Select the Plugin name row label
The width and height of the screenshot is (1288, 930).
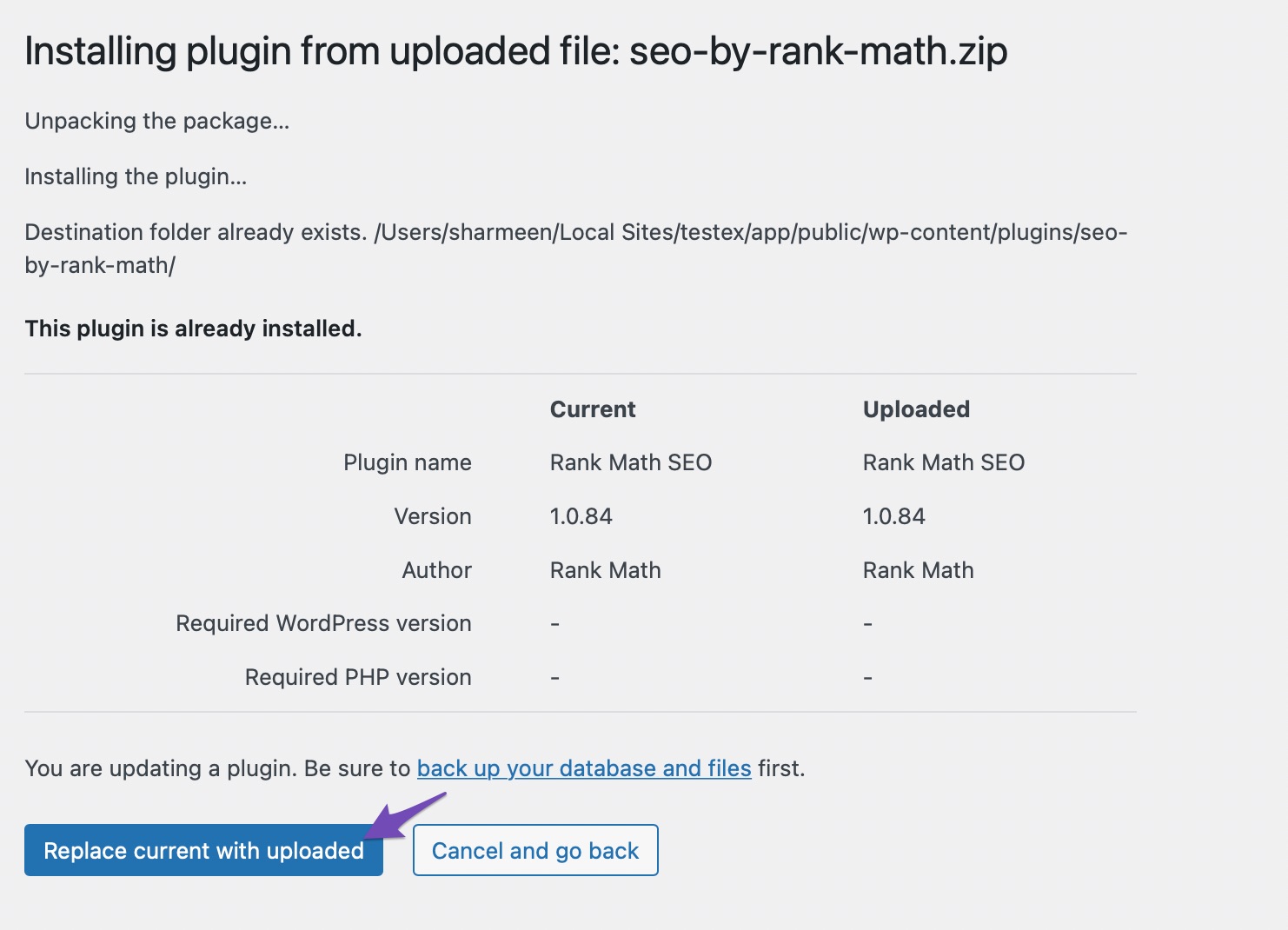pyautogui.click(x=408, y=462)
